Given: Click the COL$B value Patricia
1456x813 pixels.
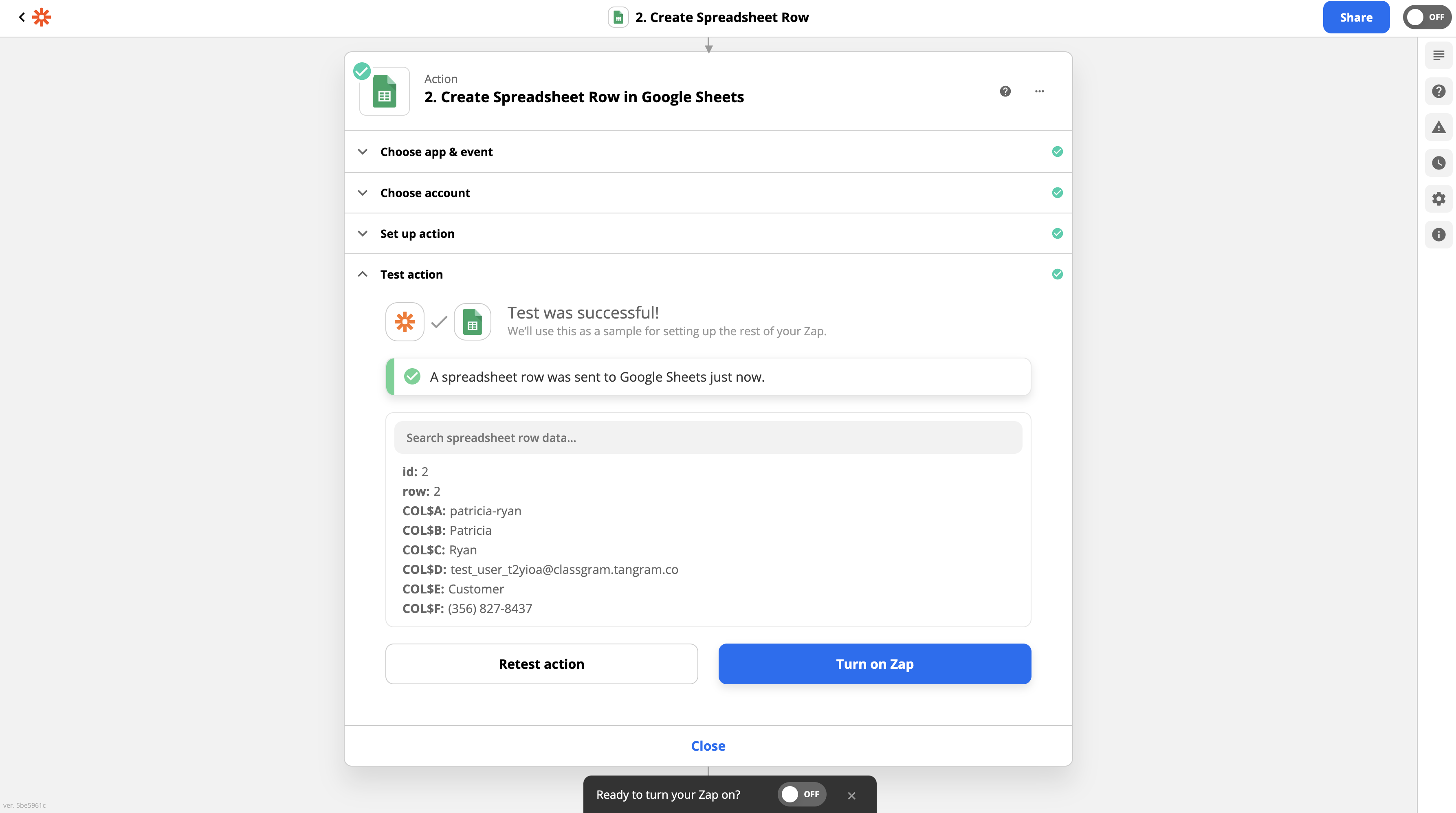Looking at the screenshot, I should point(470,530).
